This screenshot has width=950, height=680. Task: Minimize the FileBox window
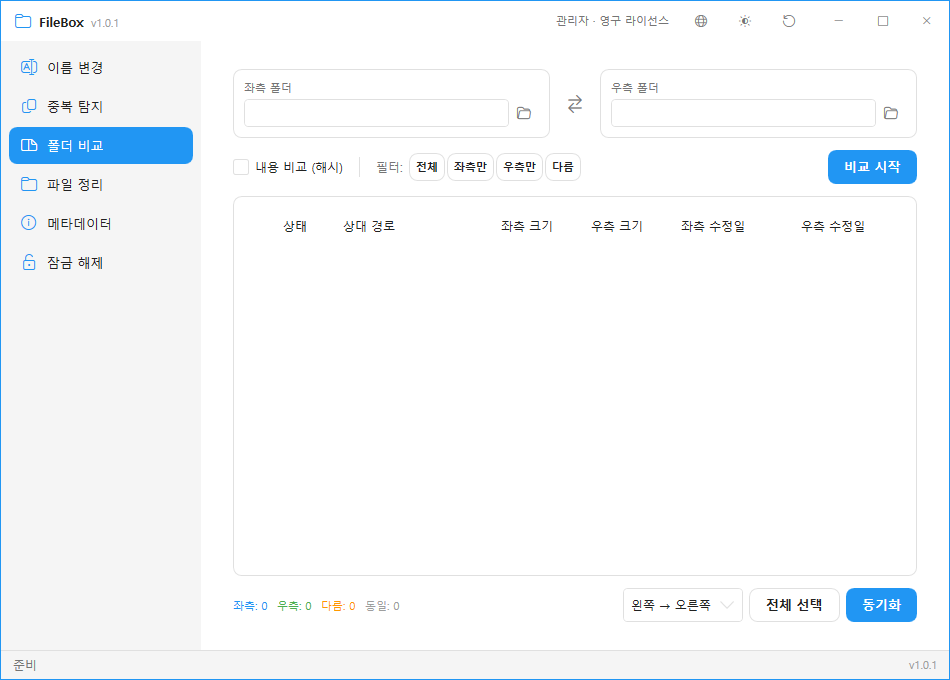839,21
